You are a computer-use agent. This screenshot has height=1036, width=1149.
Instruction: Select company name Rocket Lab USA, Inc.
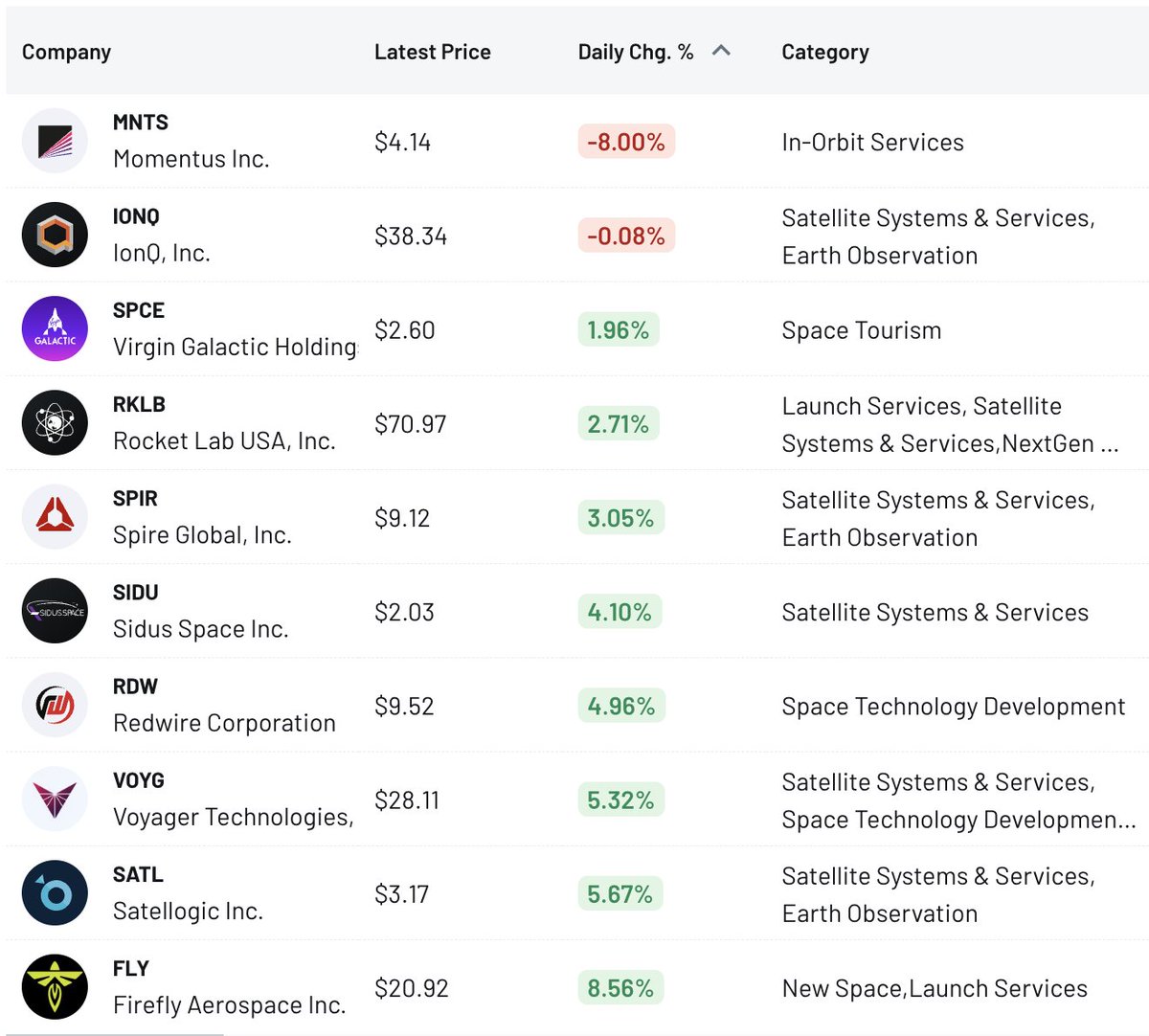224,440
